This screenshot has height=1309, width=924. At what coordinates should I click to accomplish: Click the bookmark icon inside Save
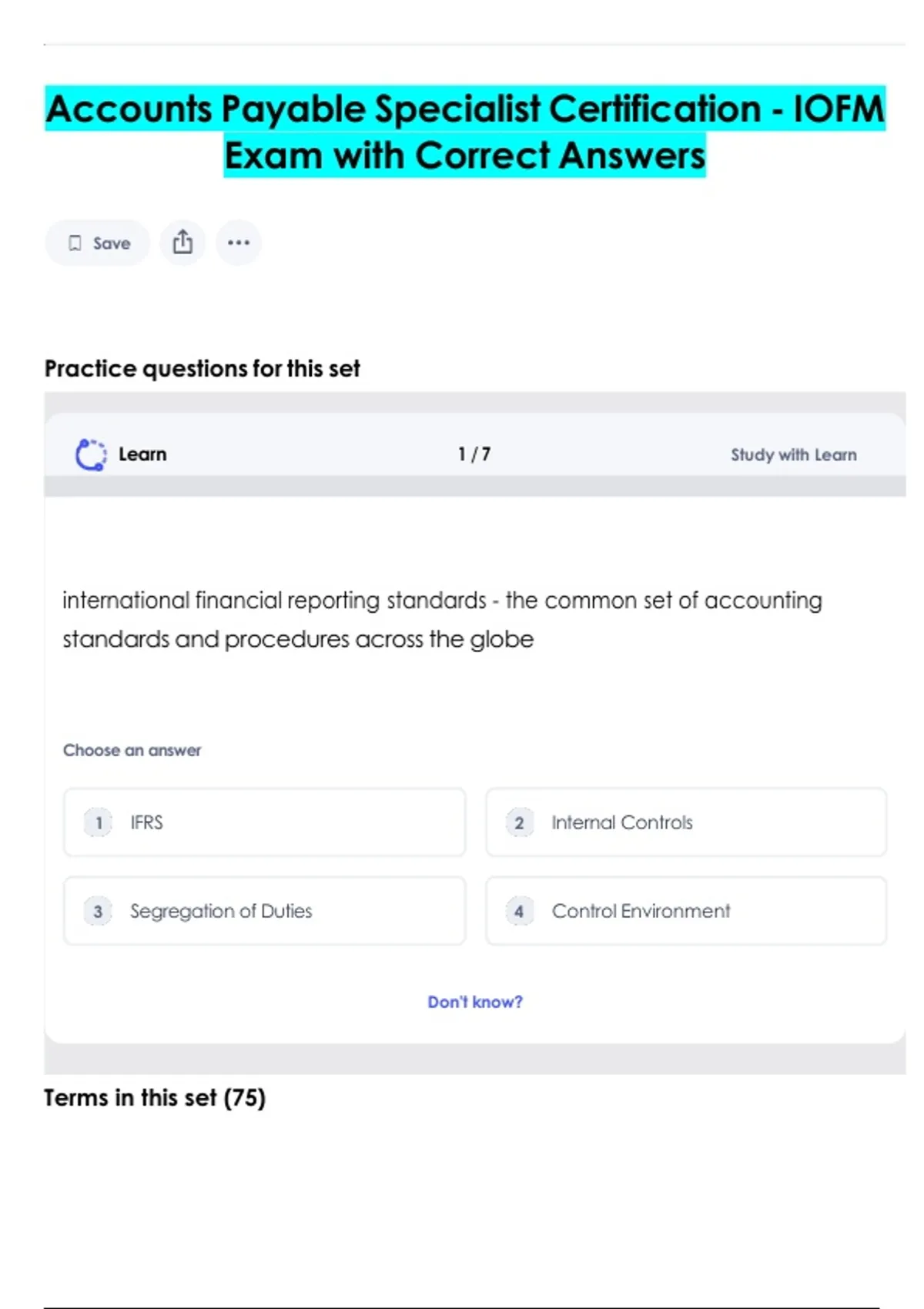coord(75,243)
